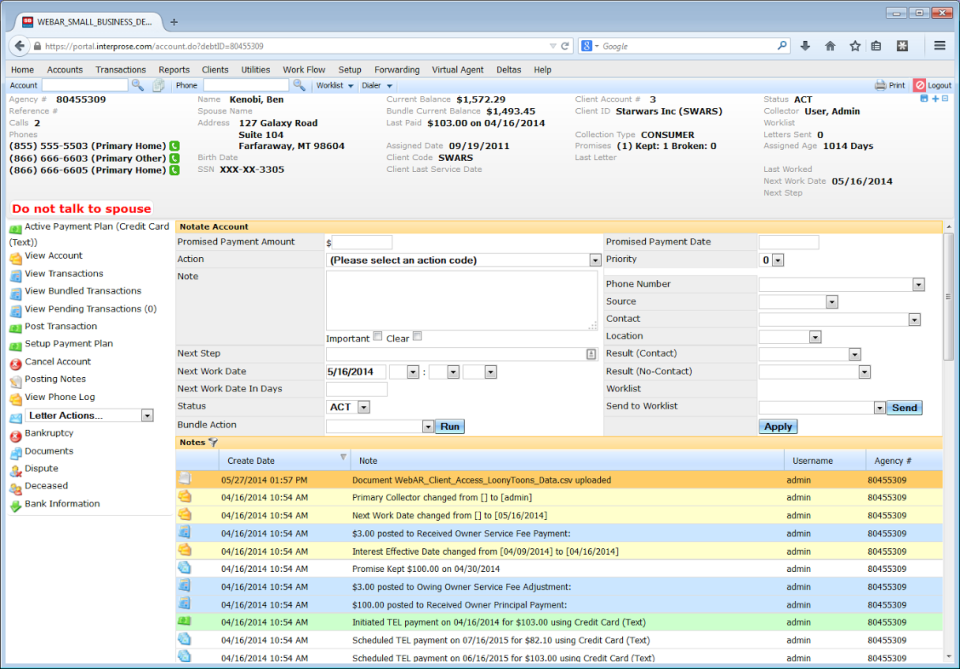Check the Important checkbox under the note
Viewport: 960px width, 669px height.
coord(377,338)
